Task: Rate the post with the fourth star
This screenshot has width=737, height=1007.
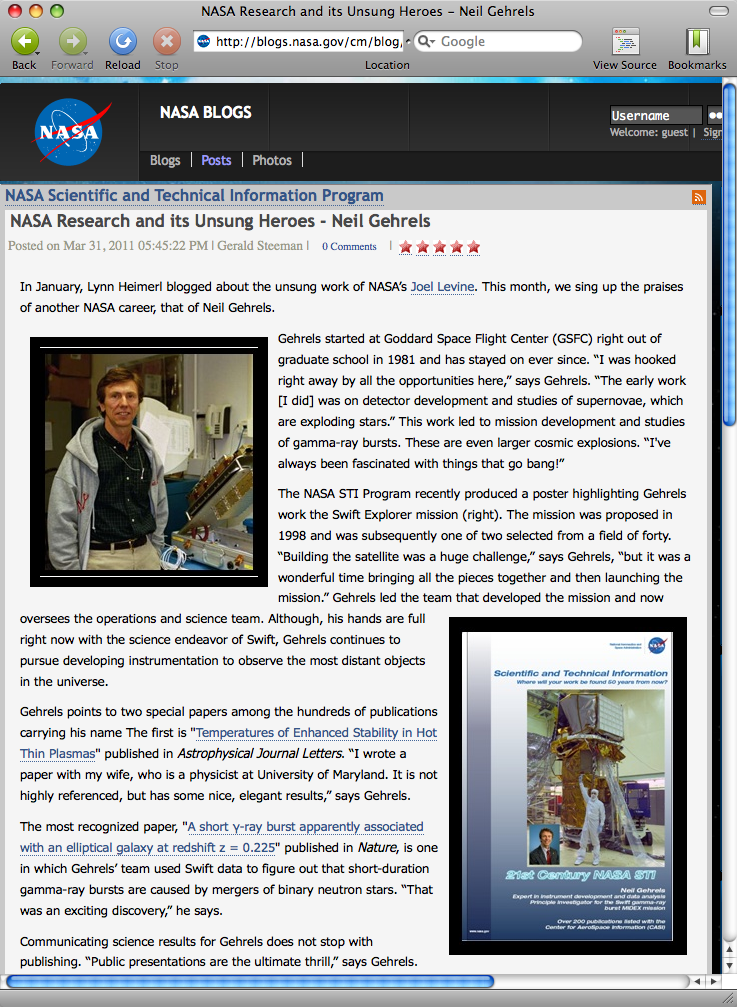Action: pyautogui.click(x=456, y=247)
